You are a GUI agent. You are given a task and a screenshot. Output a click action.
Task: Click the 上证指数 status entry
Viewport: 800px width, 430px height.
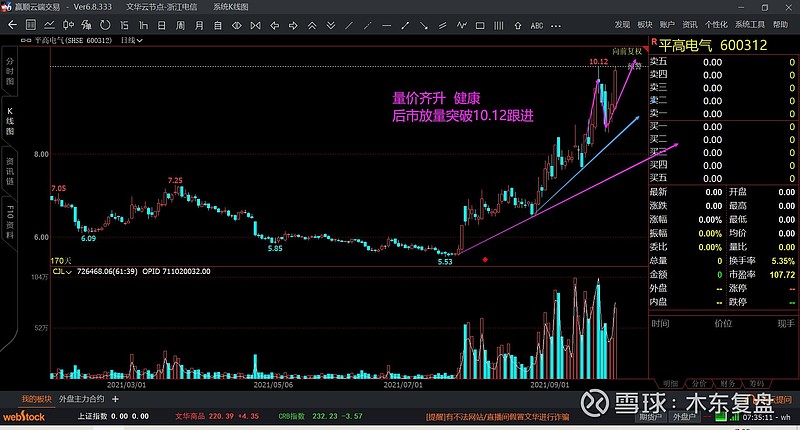(x=113, y=416)
